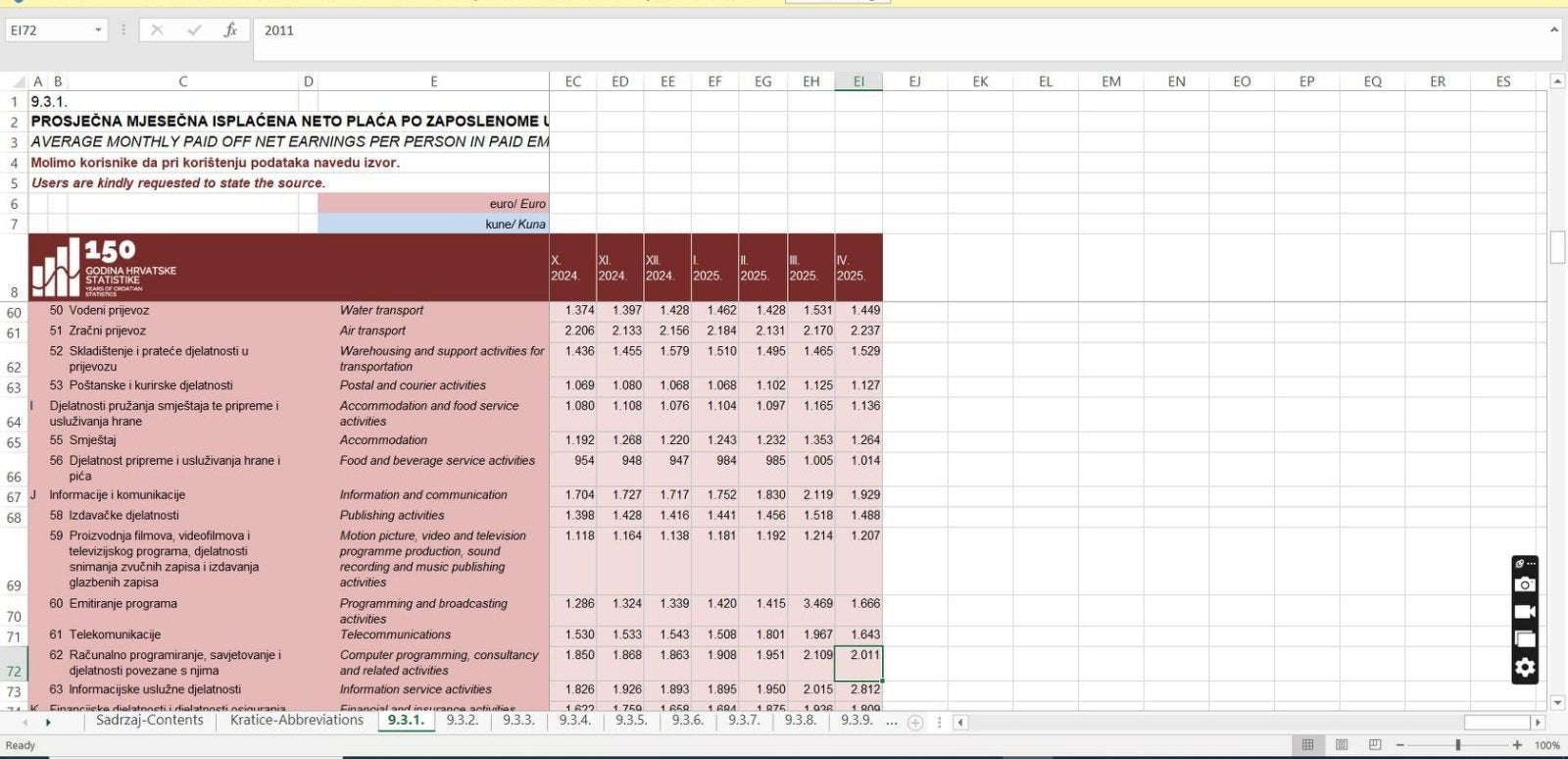The image size is (1568, 759).
Task: Click the zoom slider handle
Action: pos(1458,745)
